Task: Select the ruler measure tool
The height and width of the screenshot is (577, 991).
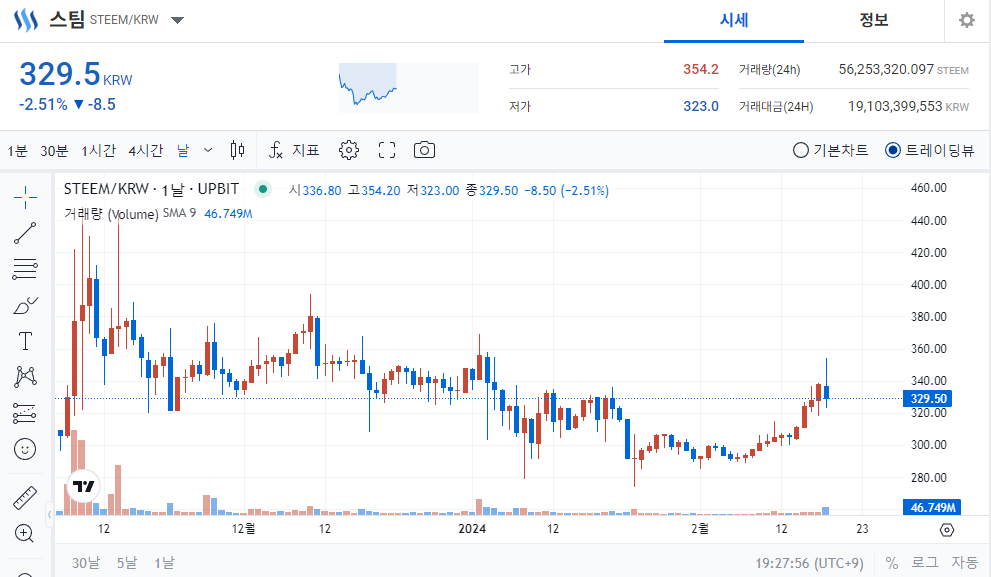Action: click(25, 497)
